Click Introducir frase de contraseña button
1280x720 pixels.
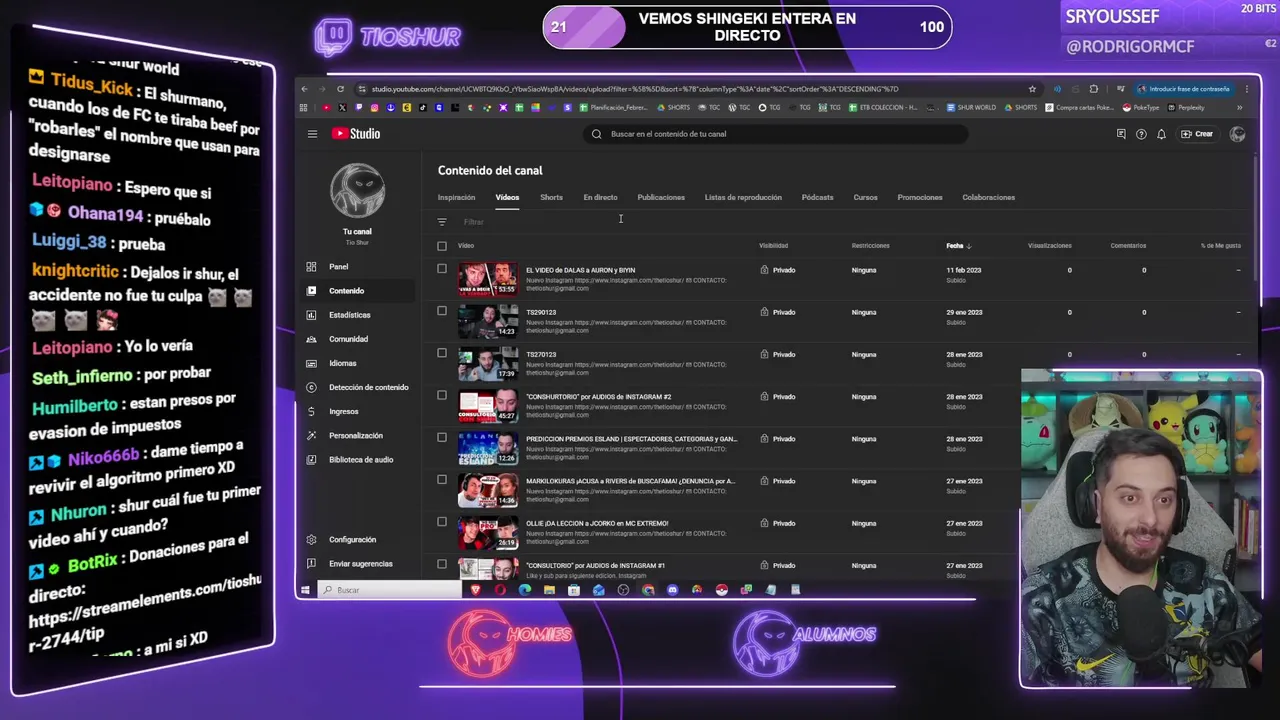coord(1185,89)
